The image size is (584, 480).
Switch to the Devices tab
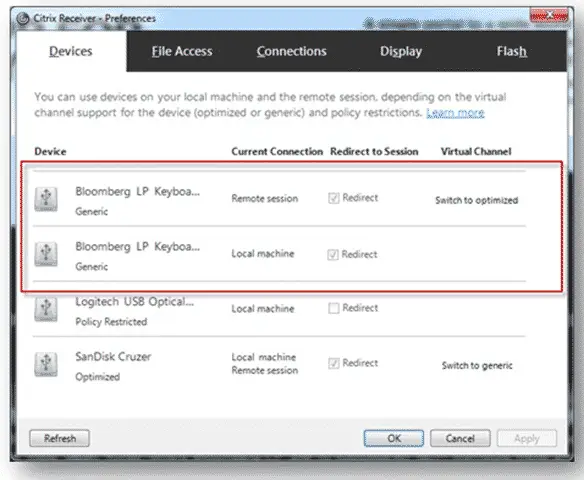tap(71, 51)
